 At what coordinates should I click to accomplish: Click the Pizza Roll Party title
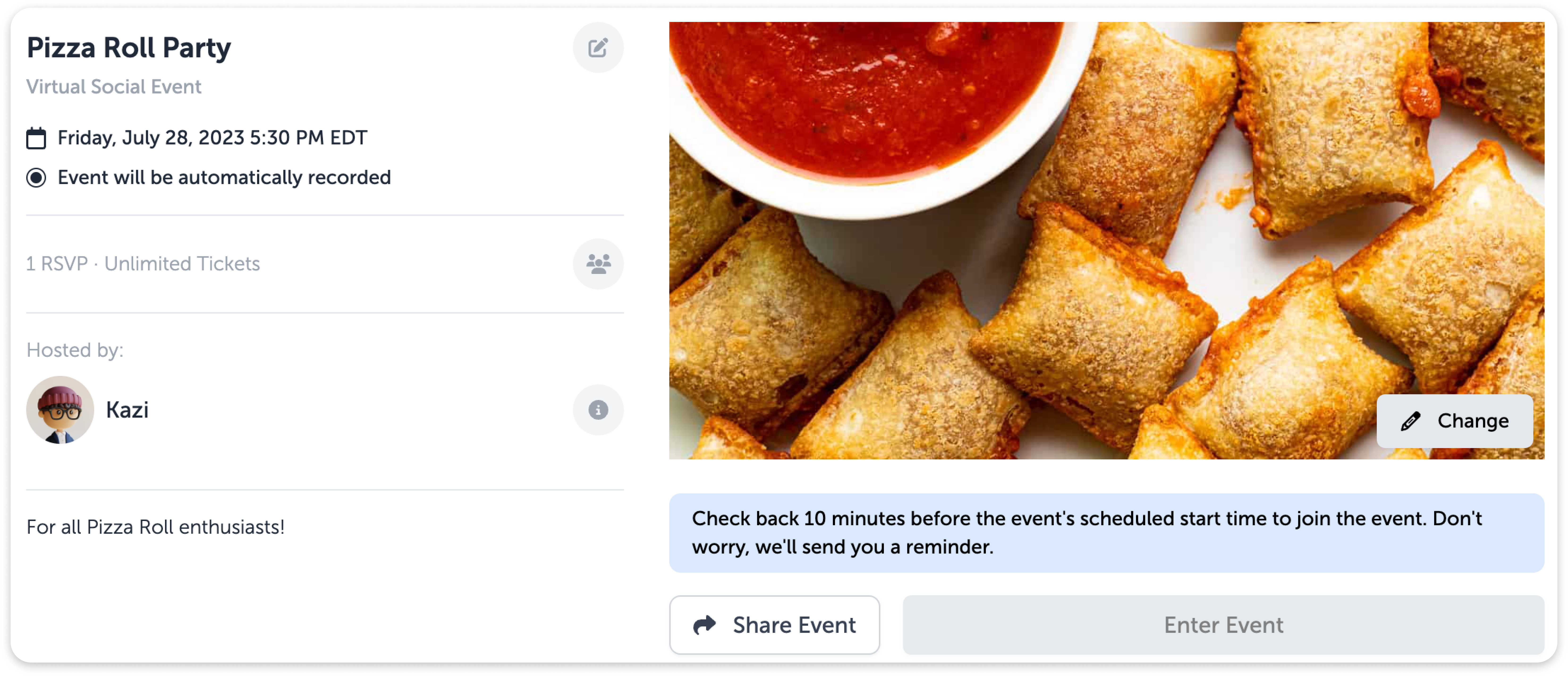(x=128, y=47)
